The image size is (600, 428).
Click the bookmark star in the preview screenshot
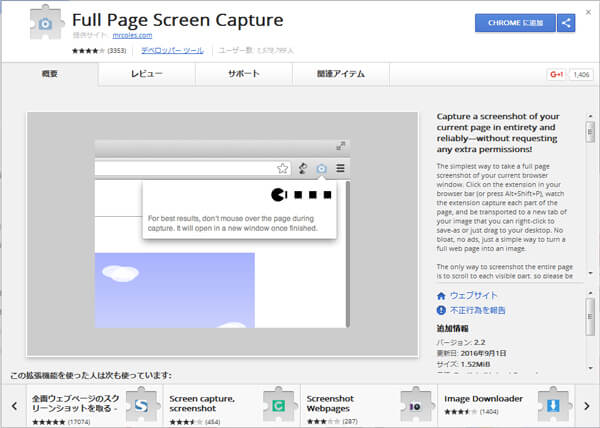(283, 169)
